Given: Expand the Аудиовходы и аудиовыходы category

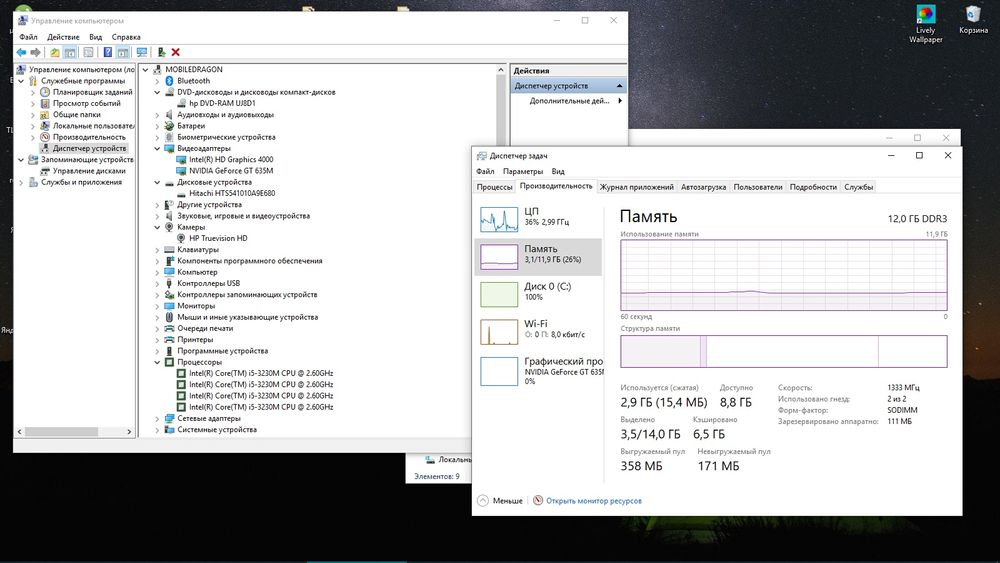Looking at the screenshot, I should (x=158, y=115).
